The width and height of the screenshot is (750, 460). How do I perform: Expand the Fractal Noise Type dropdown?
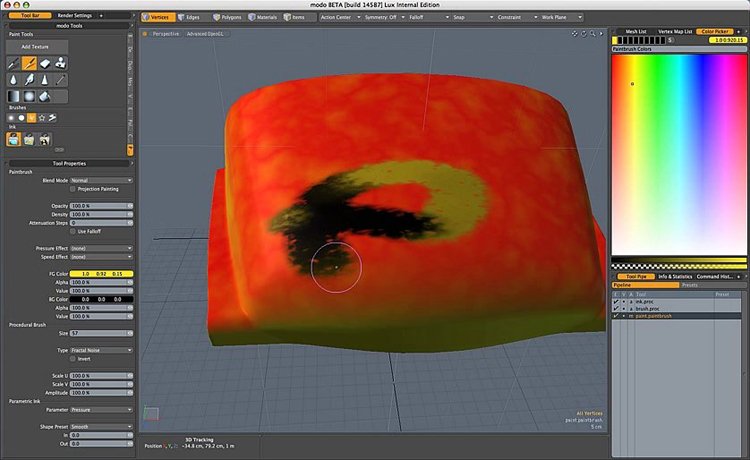point(100,350)
